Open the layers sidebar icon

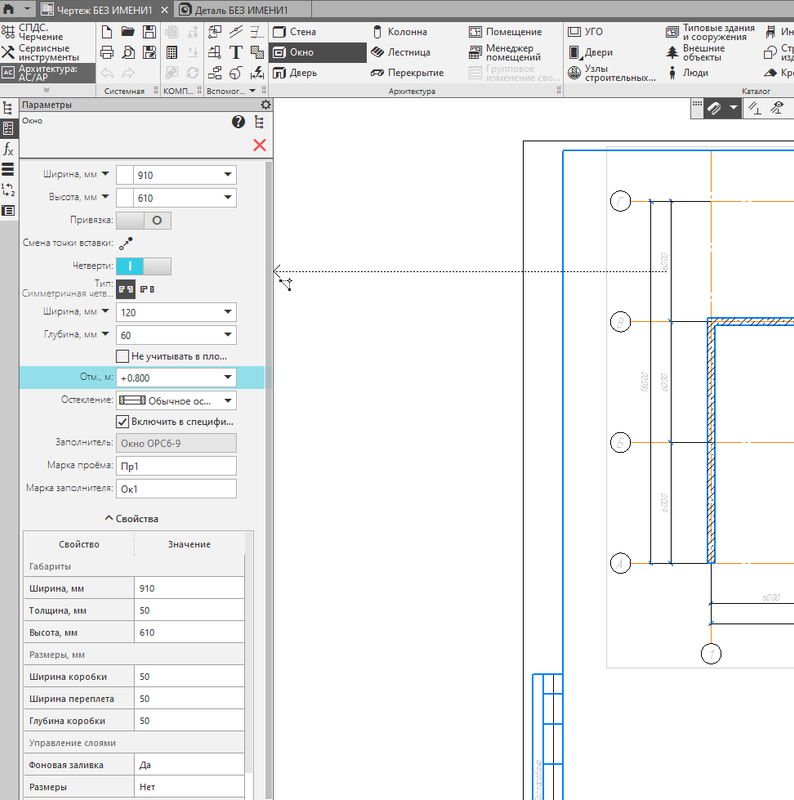click(x=8, y=169)
